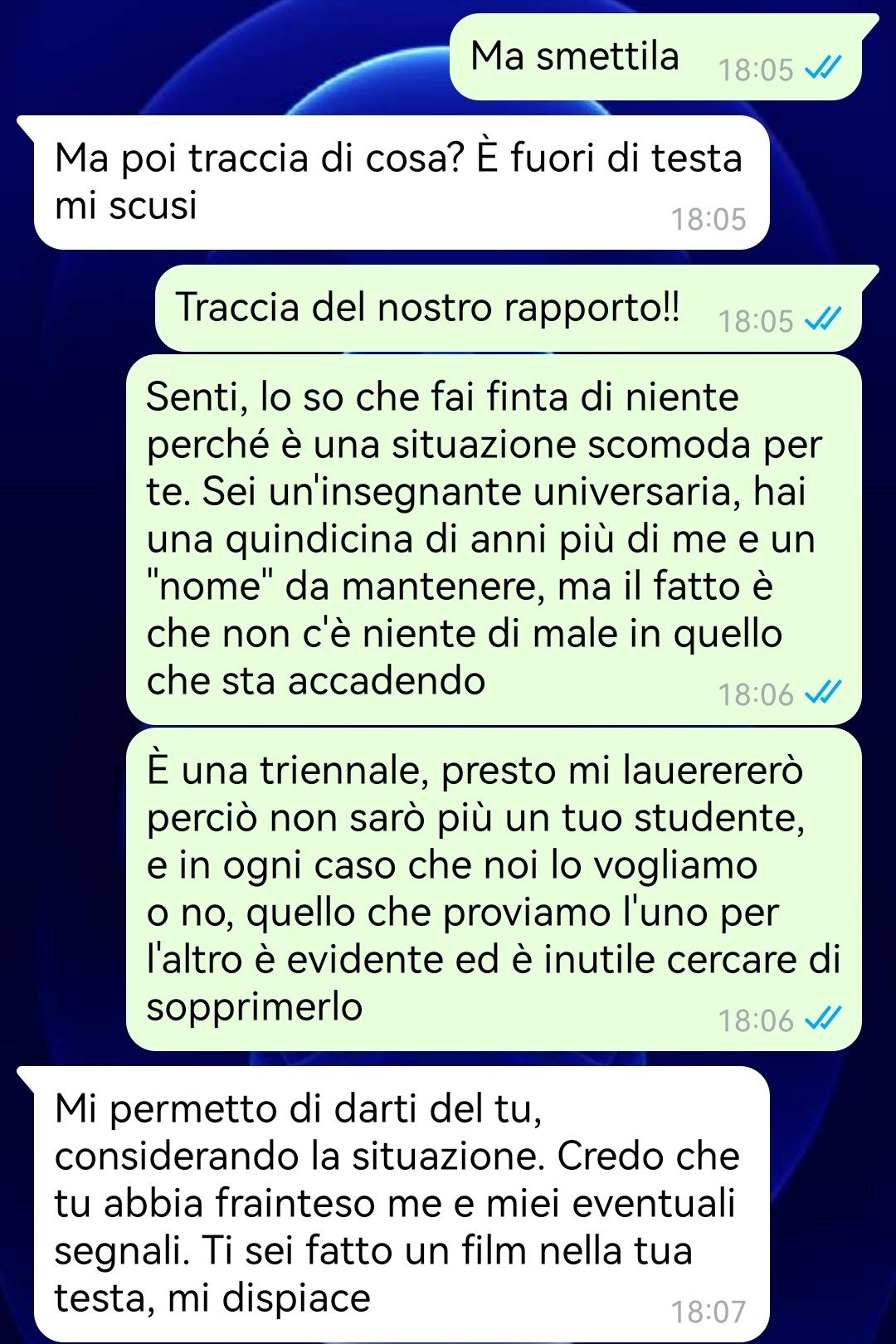Tap 18:05 timestamp on 'mi scusi' message
Screen dimensions: 896x1344
[x=708, y=219]
